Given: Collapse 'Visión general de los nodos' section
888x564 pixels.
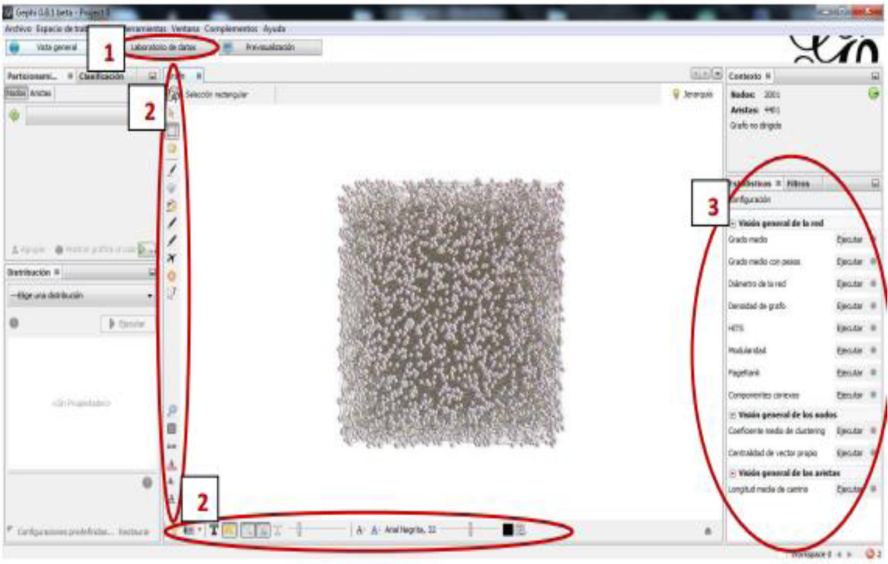Looking at the screenshot, I should click(732, 414).
